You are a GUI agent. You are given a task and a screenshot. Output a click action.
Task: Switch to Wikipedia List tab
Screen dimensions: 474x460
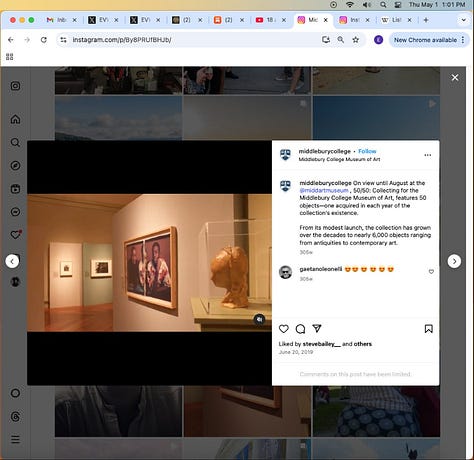point(396,20)
